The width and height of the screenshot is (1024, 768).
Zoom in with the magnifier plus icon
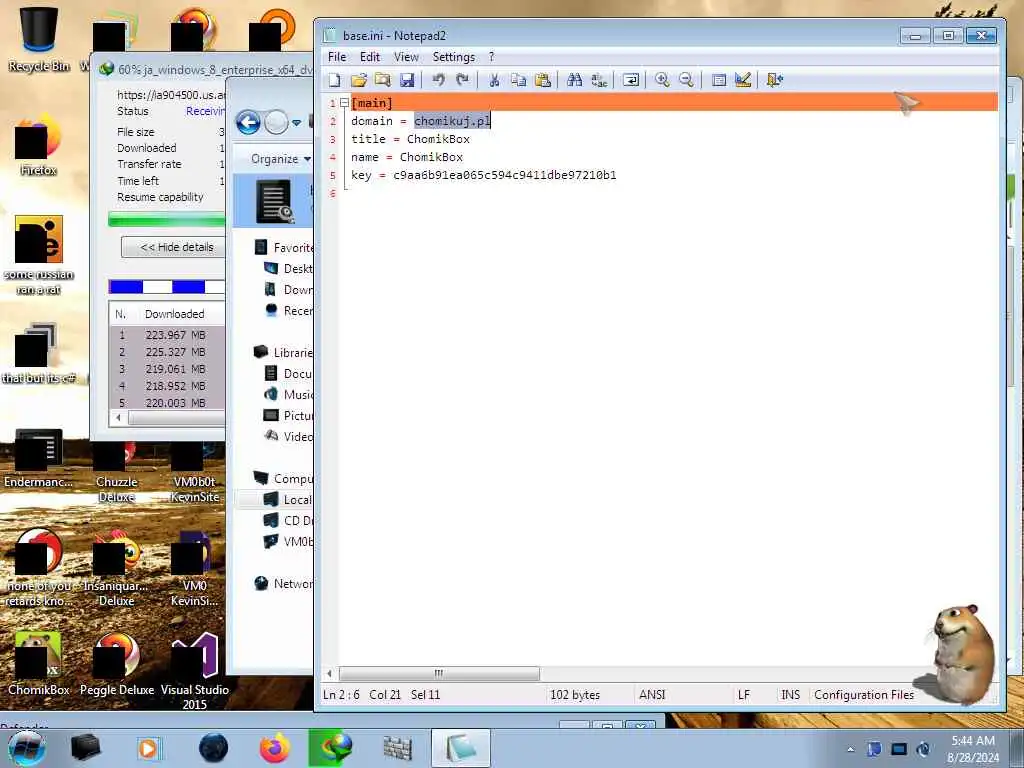pos(662,80)
